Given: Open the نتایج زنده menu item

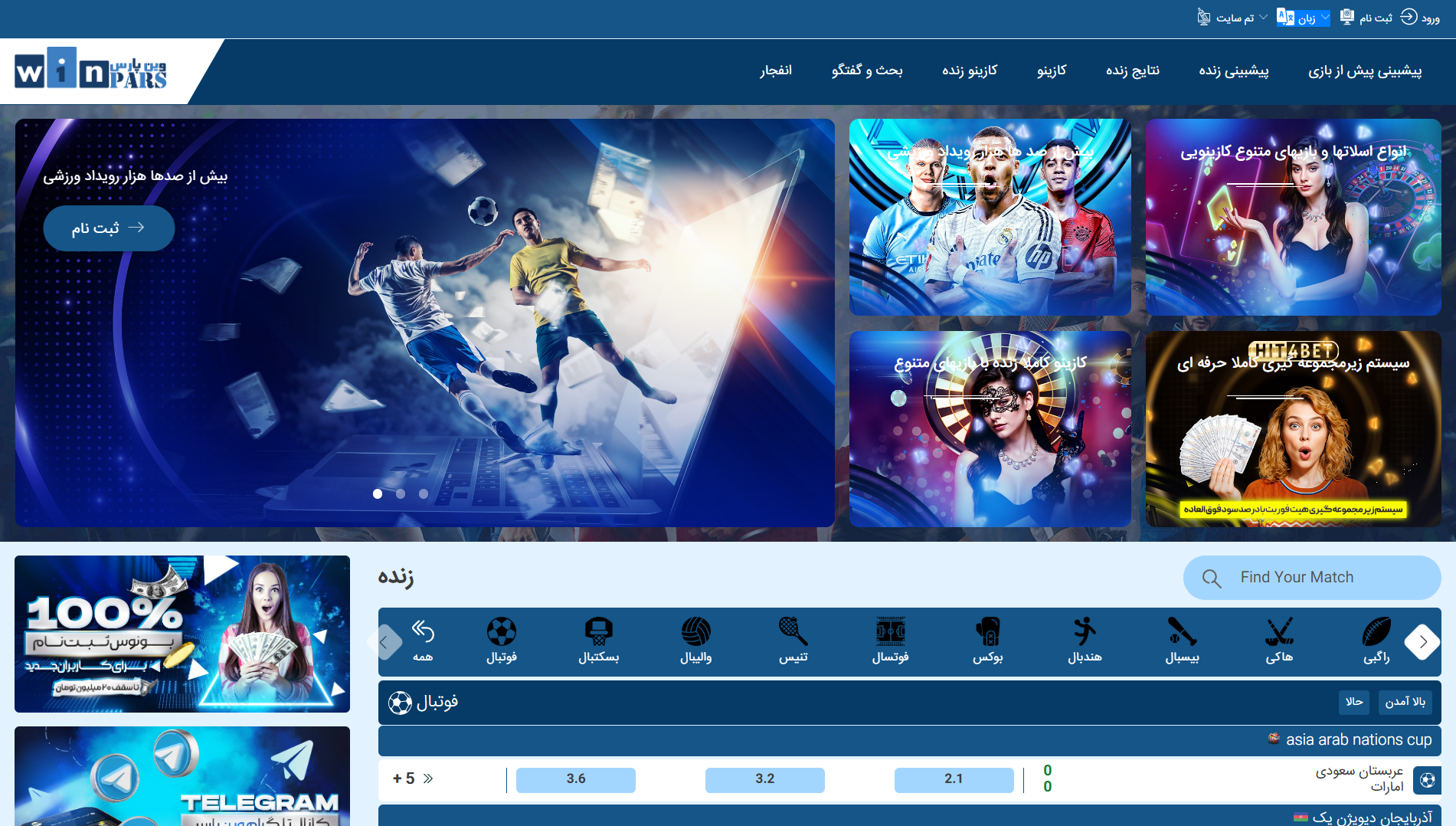Looking at the screenshot, I should point(1133,70).
